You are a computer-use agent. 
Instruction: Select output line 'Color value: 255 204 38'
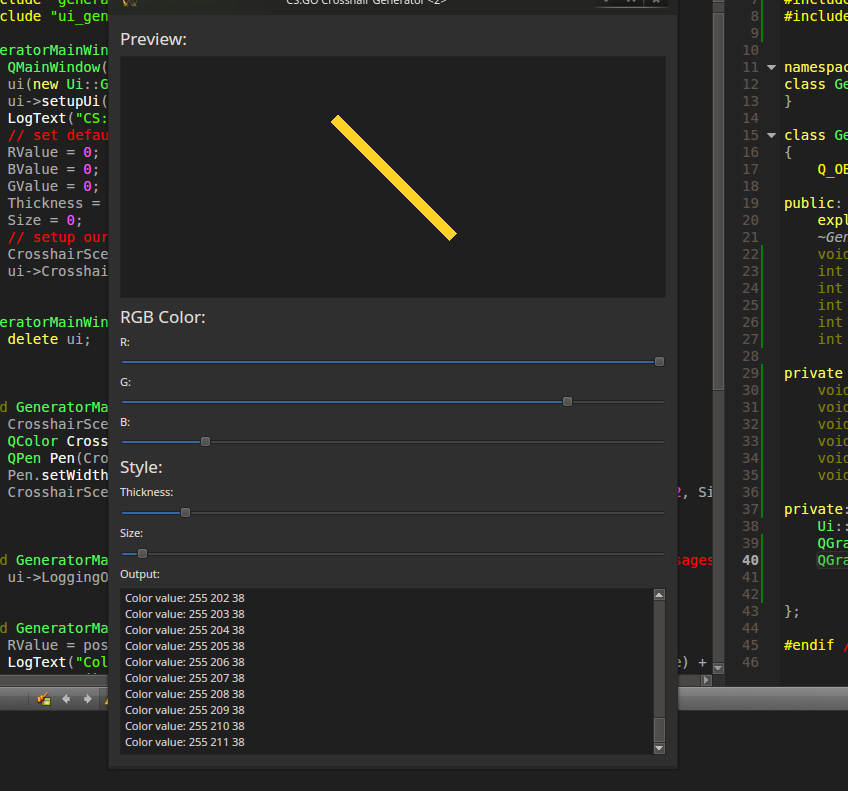[184, 630]
